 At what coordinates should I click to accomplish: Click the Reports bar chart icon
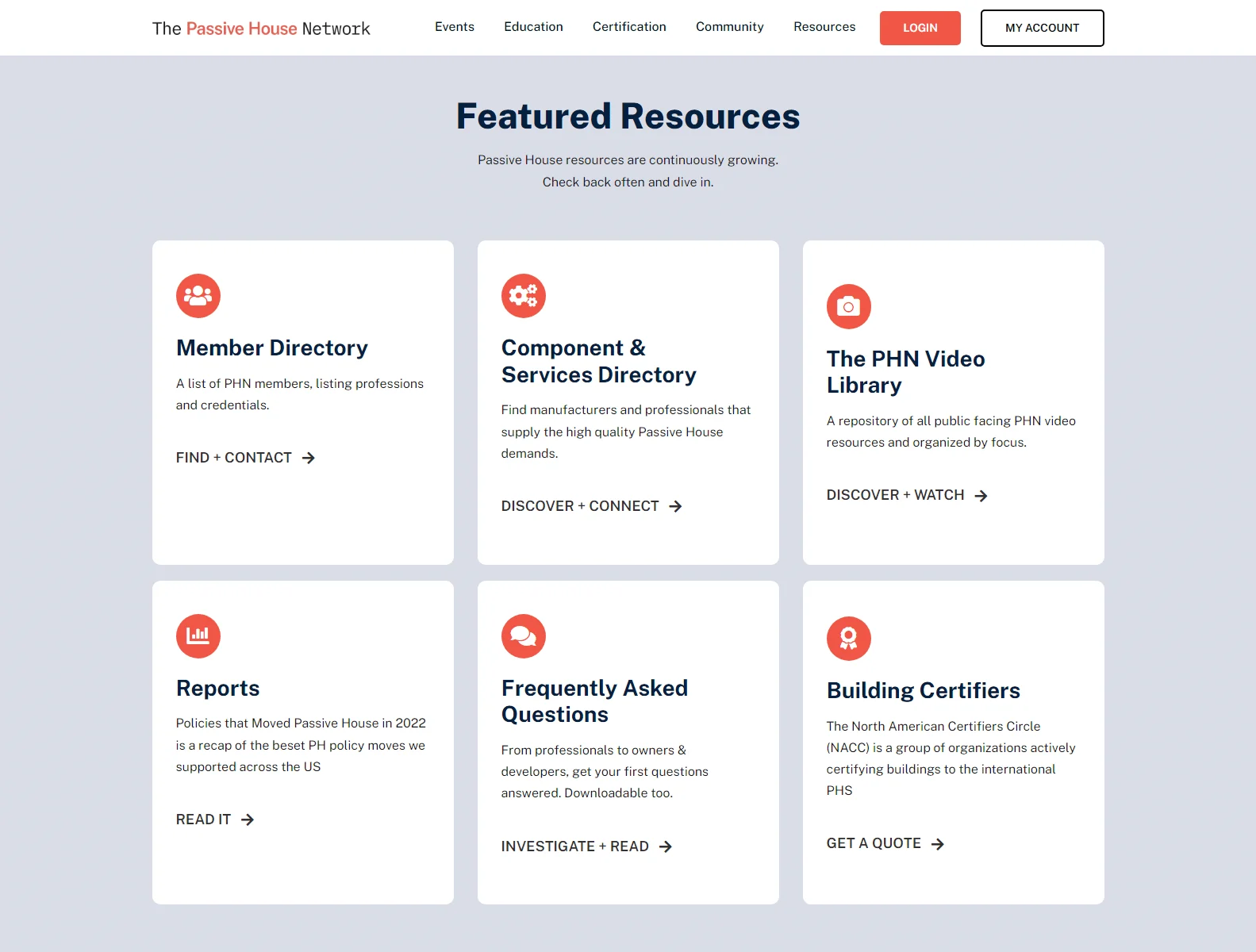198,636
